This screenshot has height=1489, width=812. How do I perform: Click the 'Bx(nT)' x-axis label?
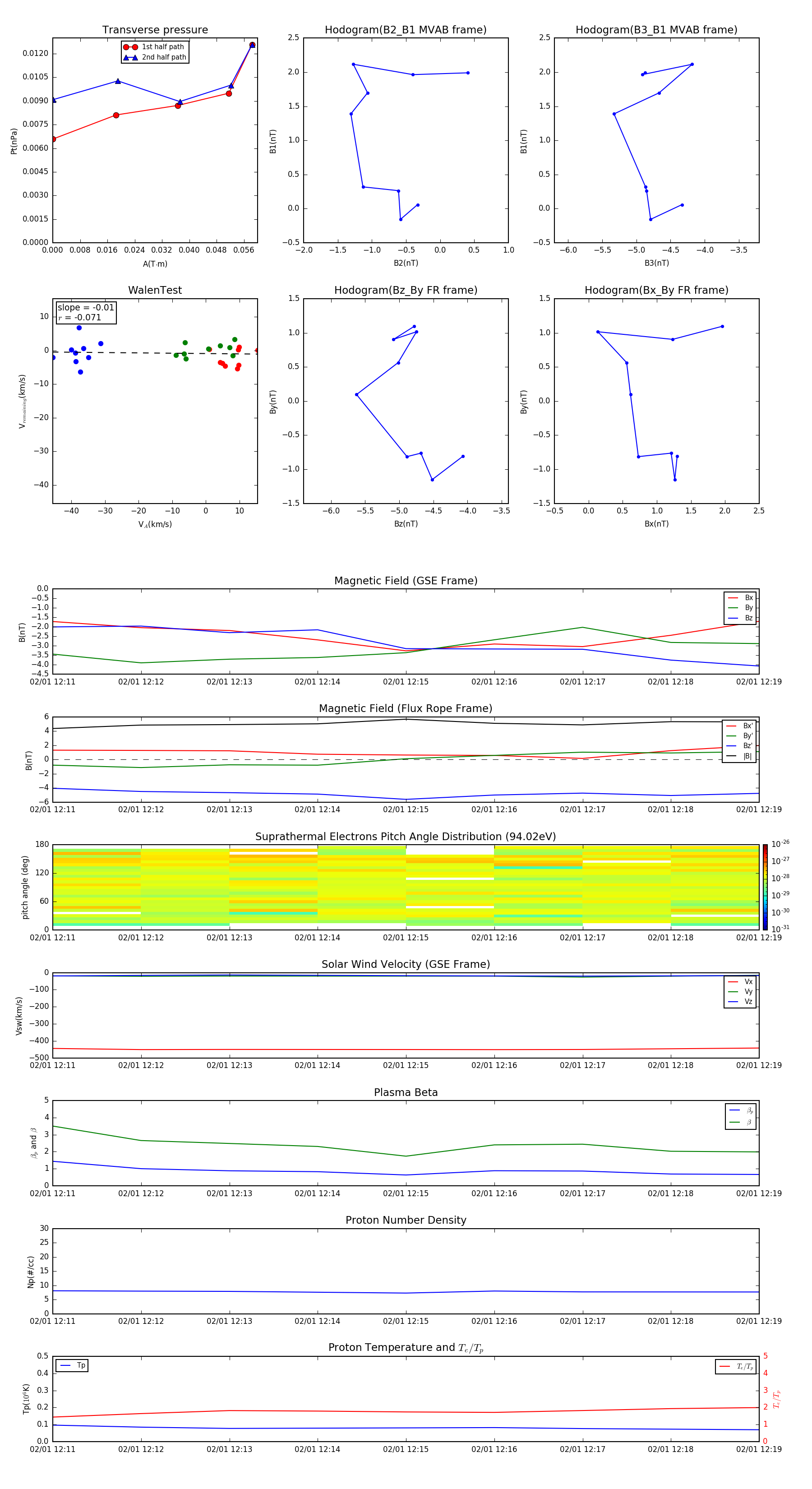(x=656, y=524)
